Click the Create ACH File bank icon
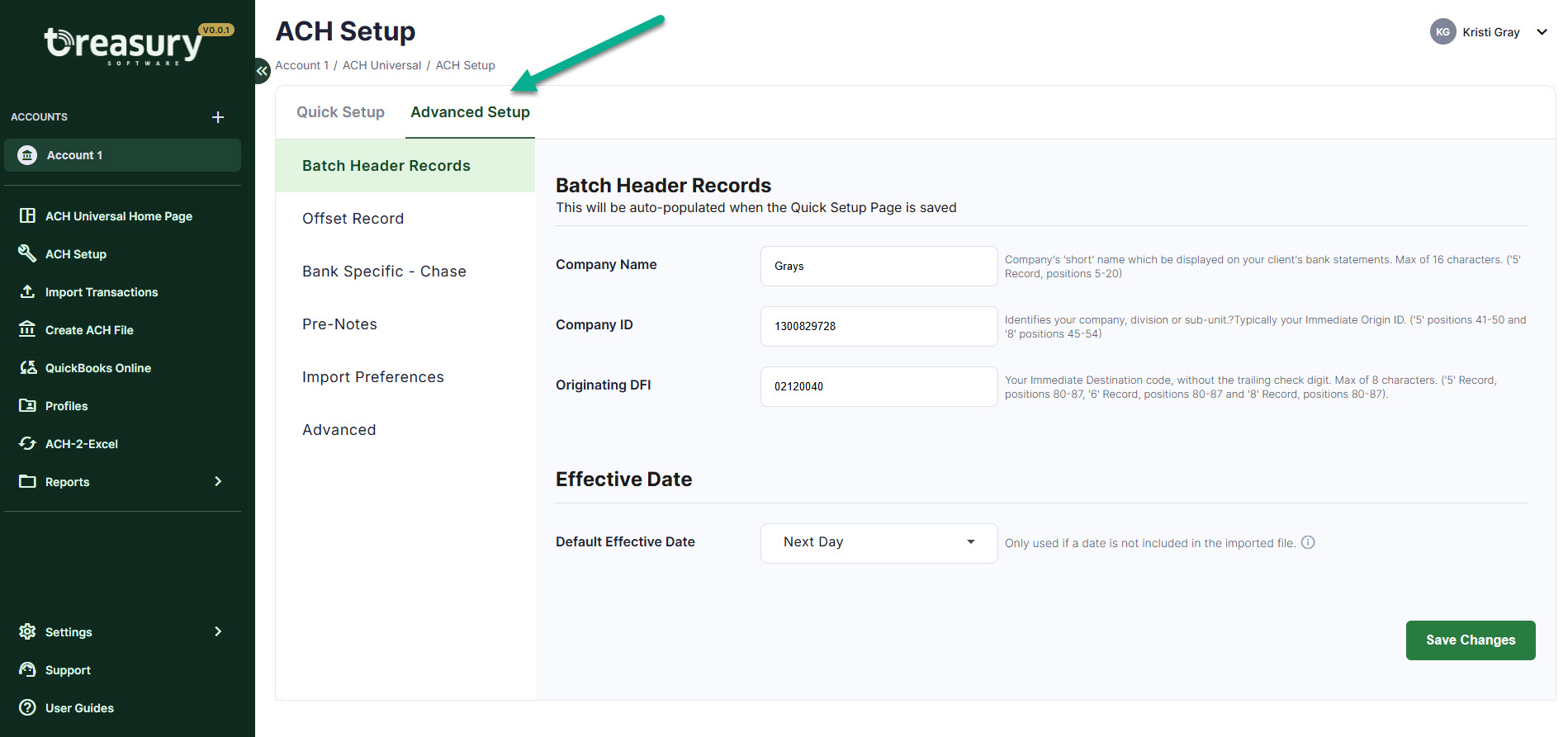The image size is (1568, 737). (x=27, y=329)
